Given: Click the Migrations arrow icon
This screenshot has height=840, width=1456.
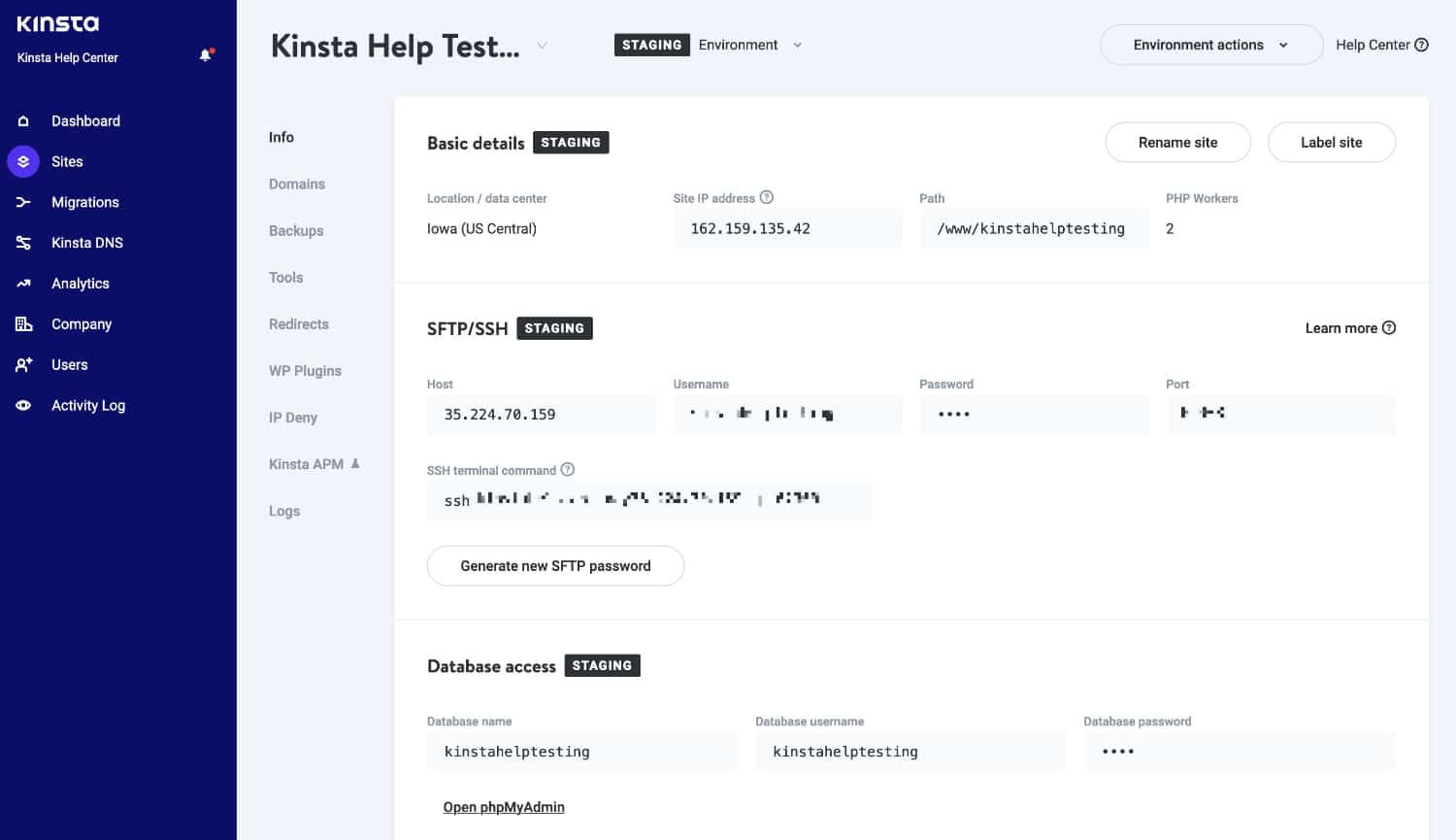Looking at the screenshot, I should 23,202.
